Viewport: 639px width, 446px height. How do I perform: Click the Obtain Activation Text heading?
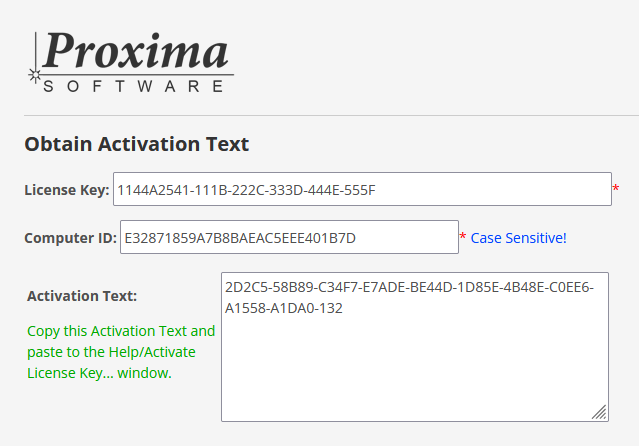[137, 144]
